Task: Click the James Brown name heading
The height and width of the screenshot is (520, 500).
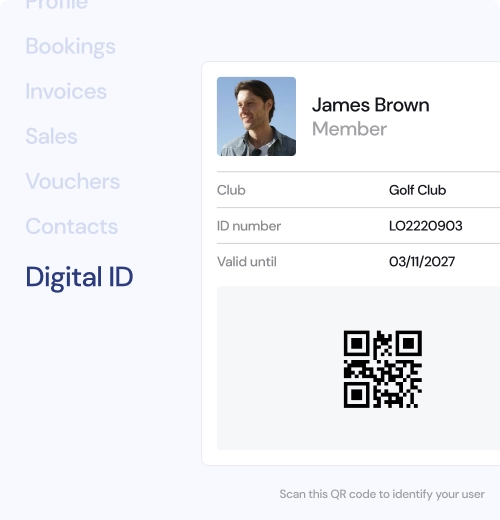Action: pyautogui.click(x=370, y=105)
